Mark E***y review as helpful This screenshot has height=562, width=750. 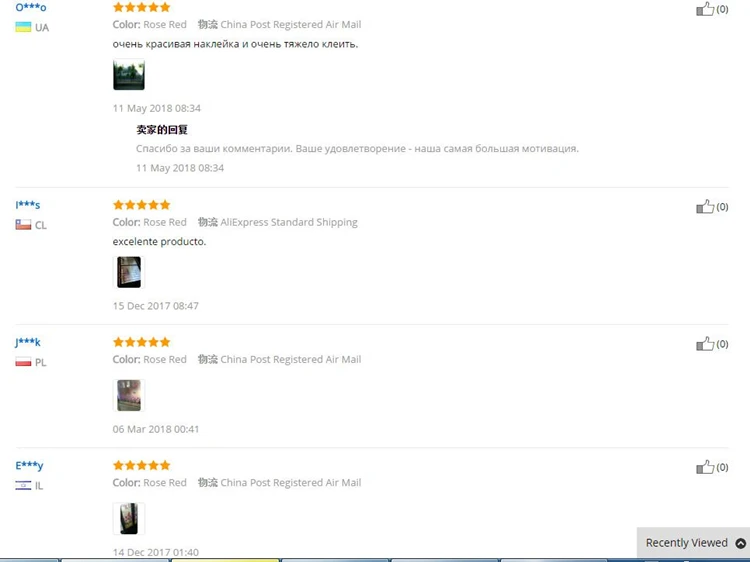705,467
